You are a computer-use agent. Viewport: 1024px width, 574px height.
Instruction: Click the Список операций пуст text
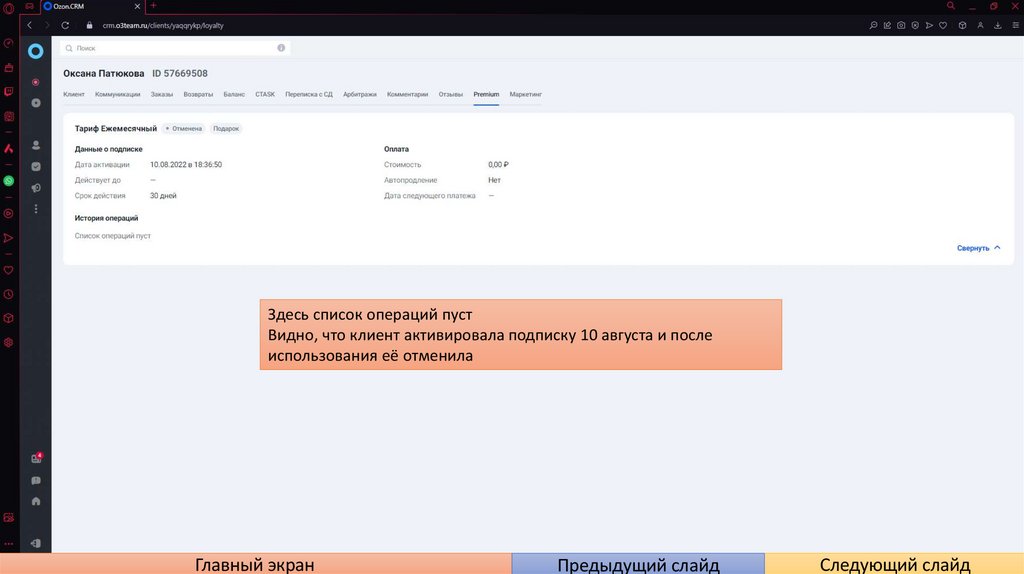112,236
